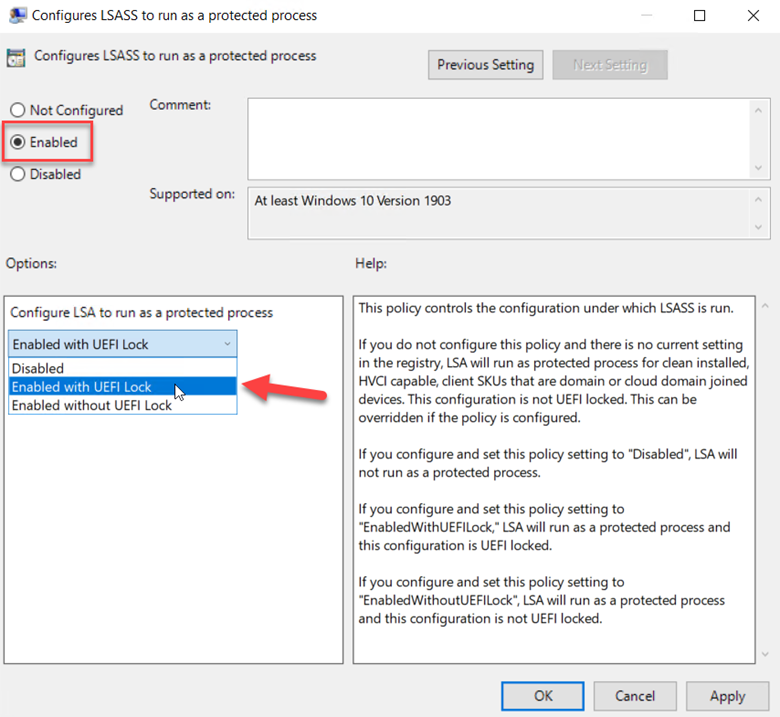Apply the policy changes

point(727,696)
